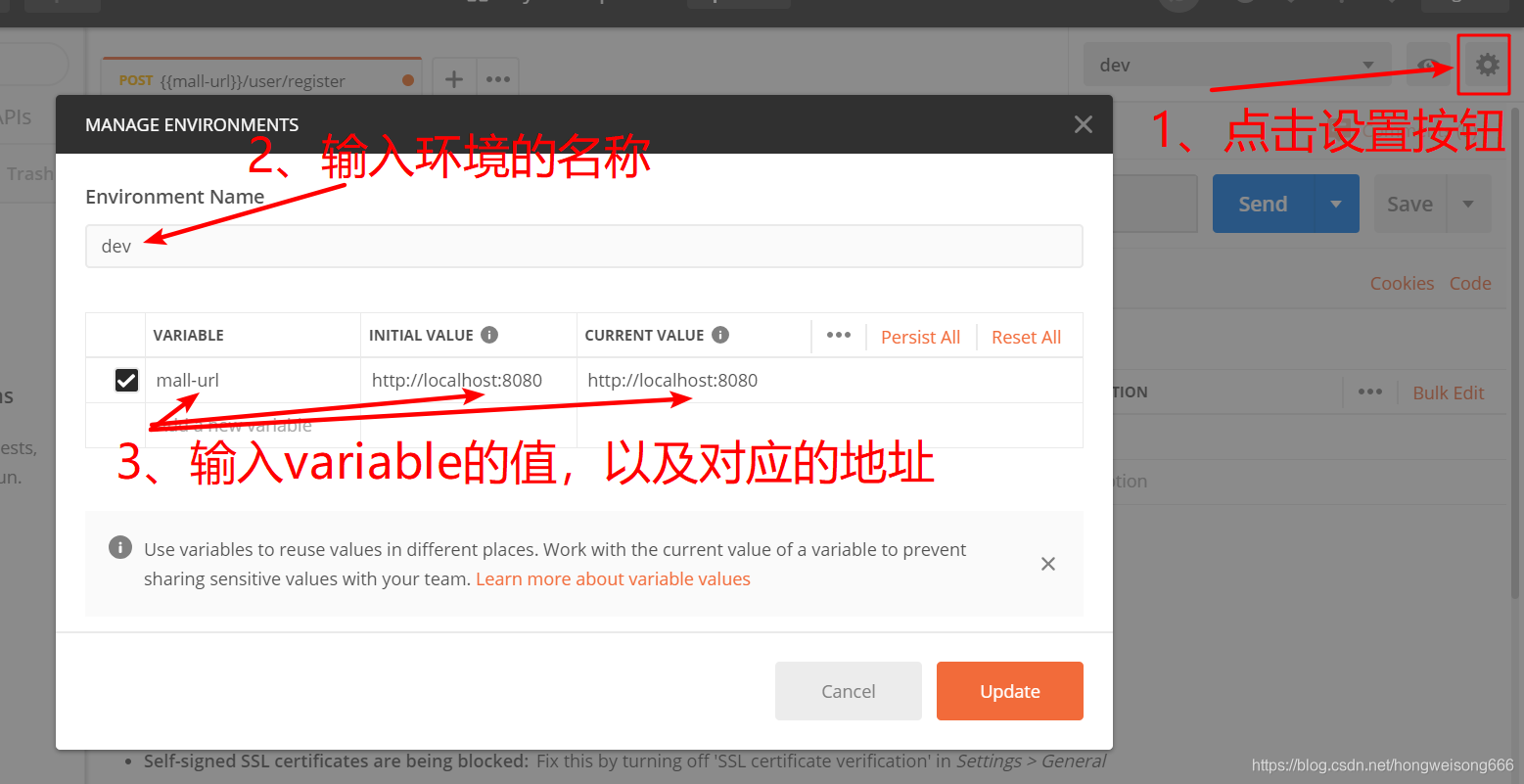Click Persist All link
This screenshot has width=1524, height=784.
(920, 337)
